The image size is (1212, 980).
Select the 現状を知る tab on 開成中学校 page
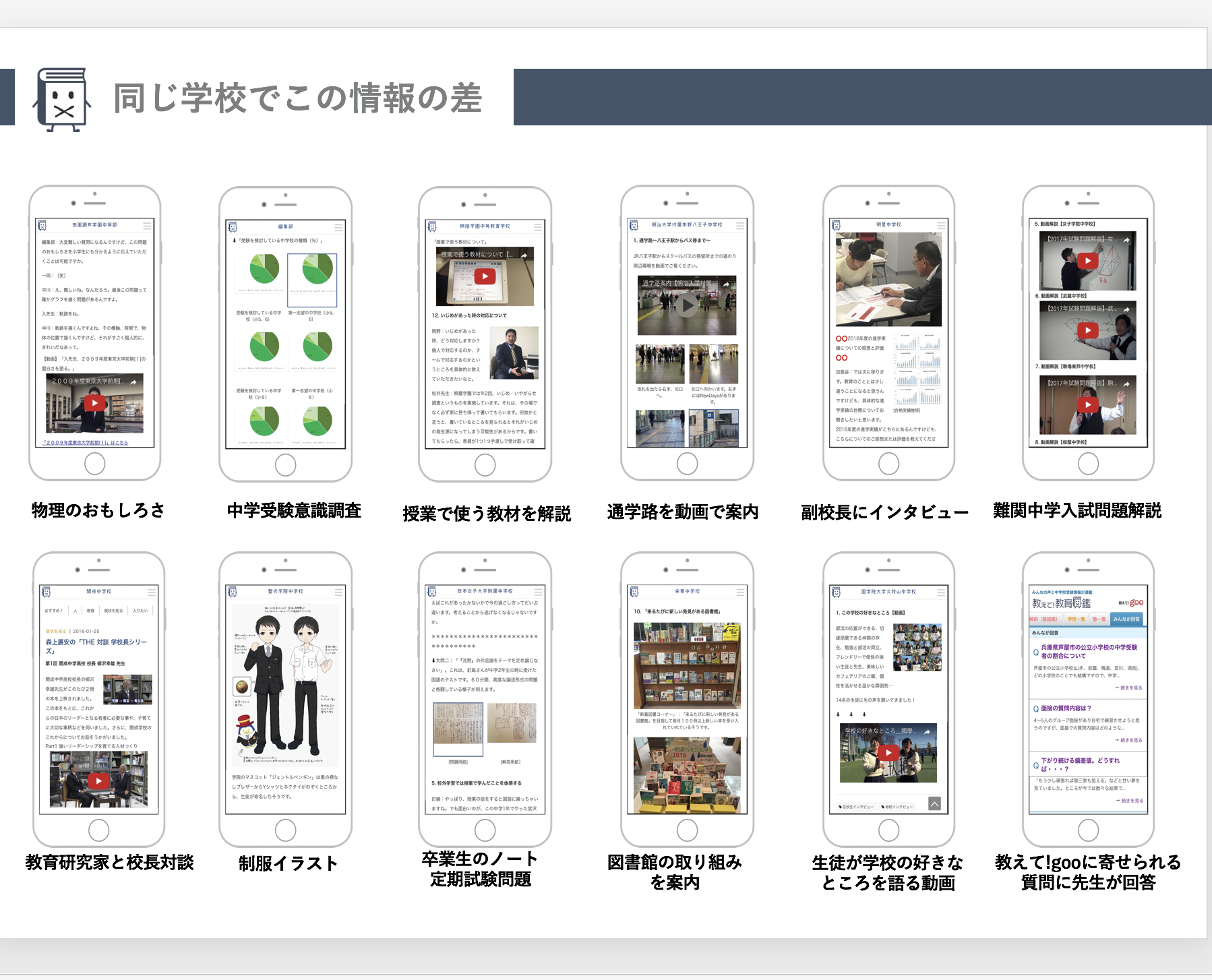[x=113, y=611]
